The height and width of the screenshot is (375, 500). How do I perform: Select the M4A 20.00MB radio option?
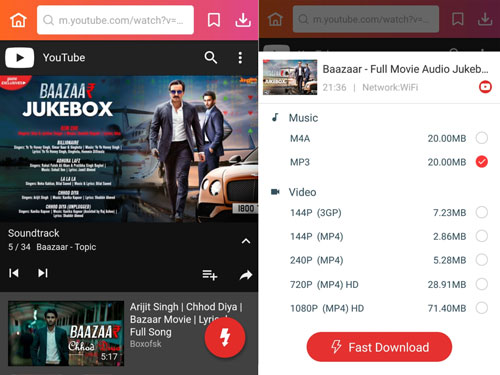[x=482, y=138]
